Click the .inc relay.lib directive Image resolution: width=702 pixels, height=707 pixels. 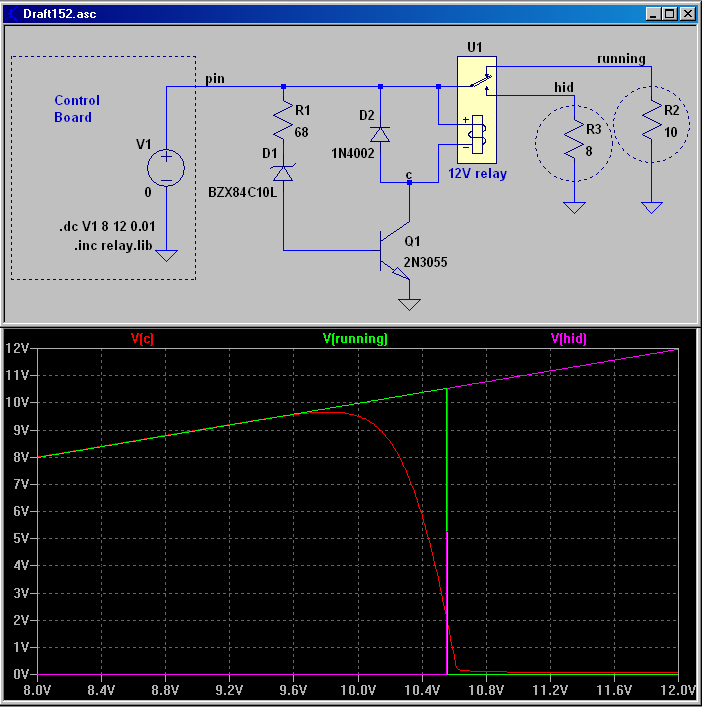point(113,246)
